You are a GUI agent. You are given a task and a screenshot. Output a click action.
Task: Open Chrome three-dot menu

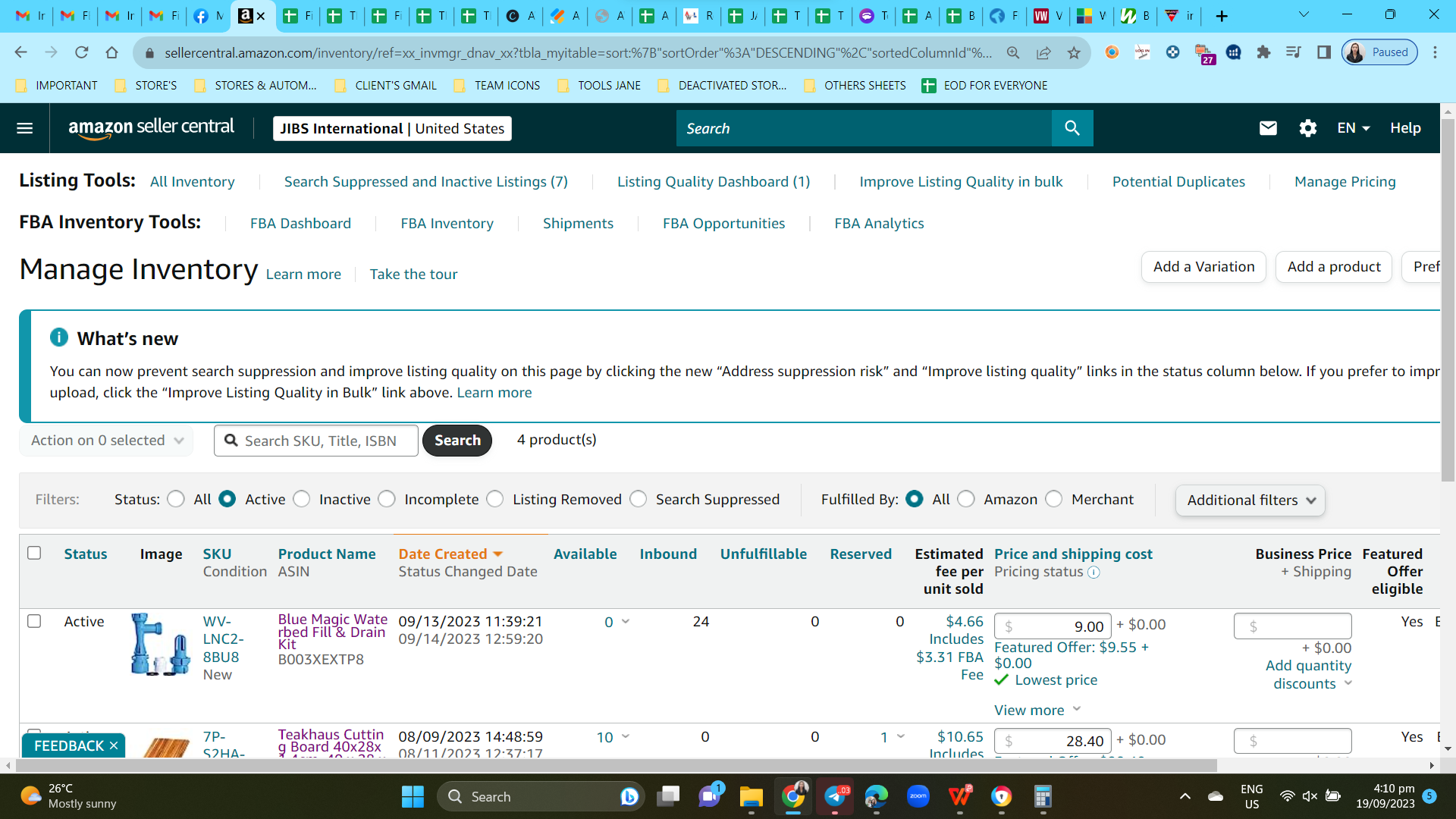pyautogui.click(x=1435, y=52)
